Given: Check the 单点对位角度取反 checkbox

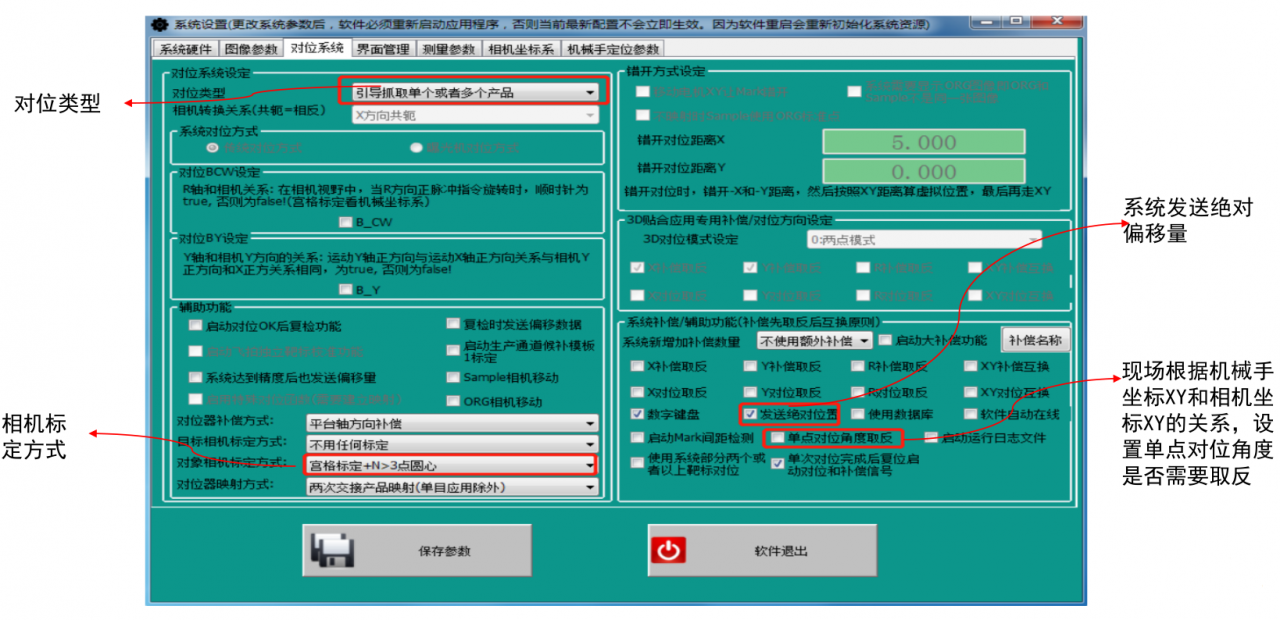Looking at the screenshot, I should click(779, 437).
